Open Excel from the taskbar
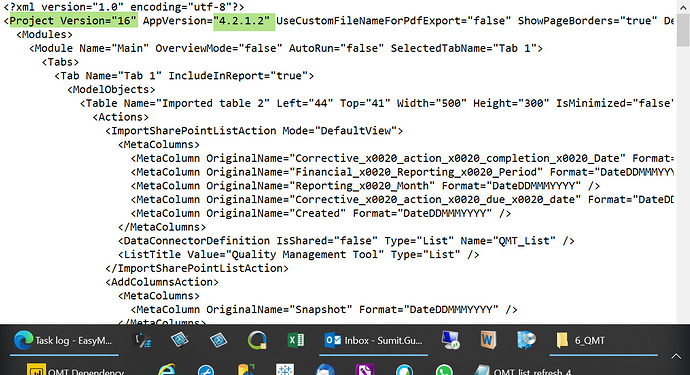 click(296, 340)
